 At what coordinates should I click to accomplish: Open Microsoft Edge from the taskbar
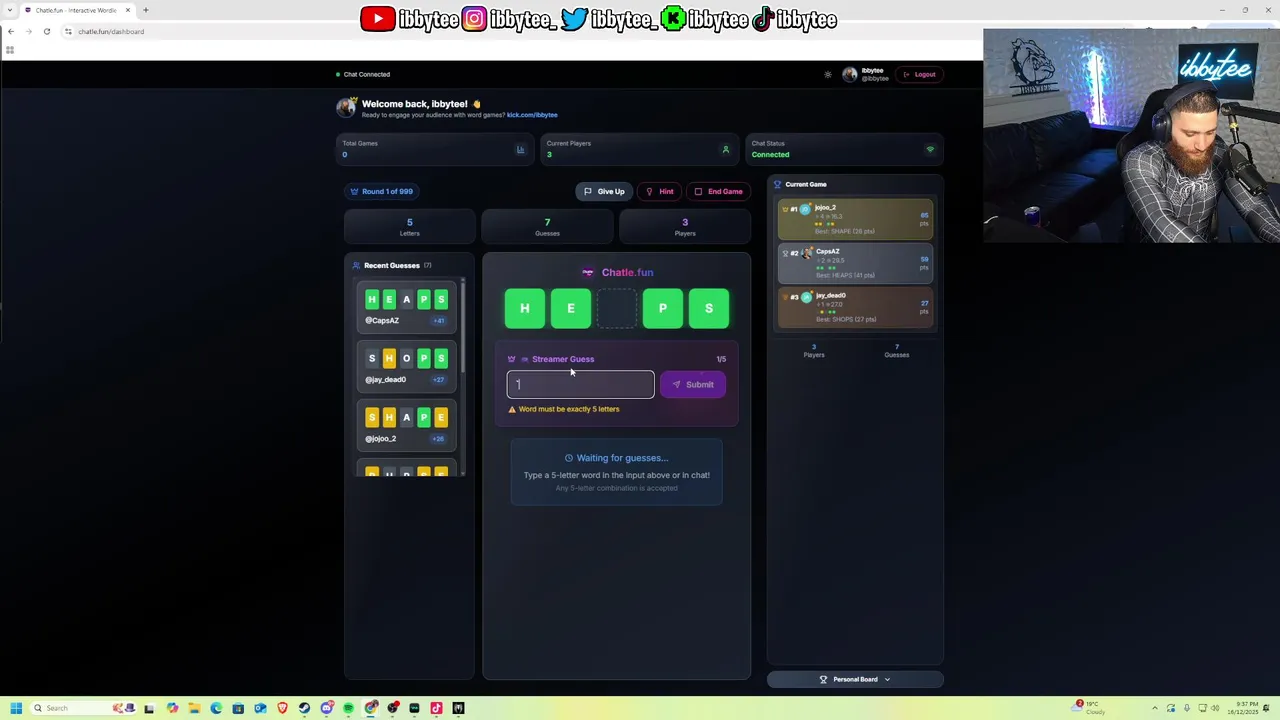pyautogui.click(x=216, y=708)
